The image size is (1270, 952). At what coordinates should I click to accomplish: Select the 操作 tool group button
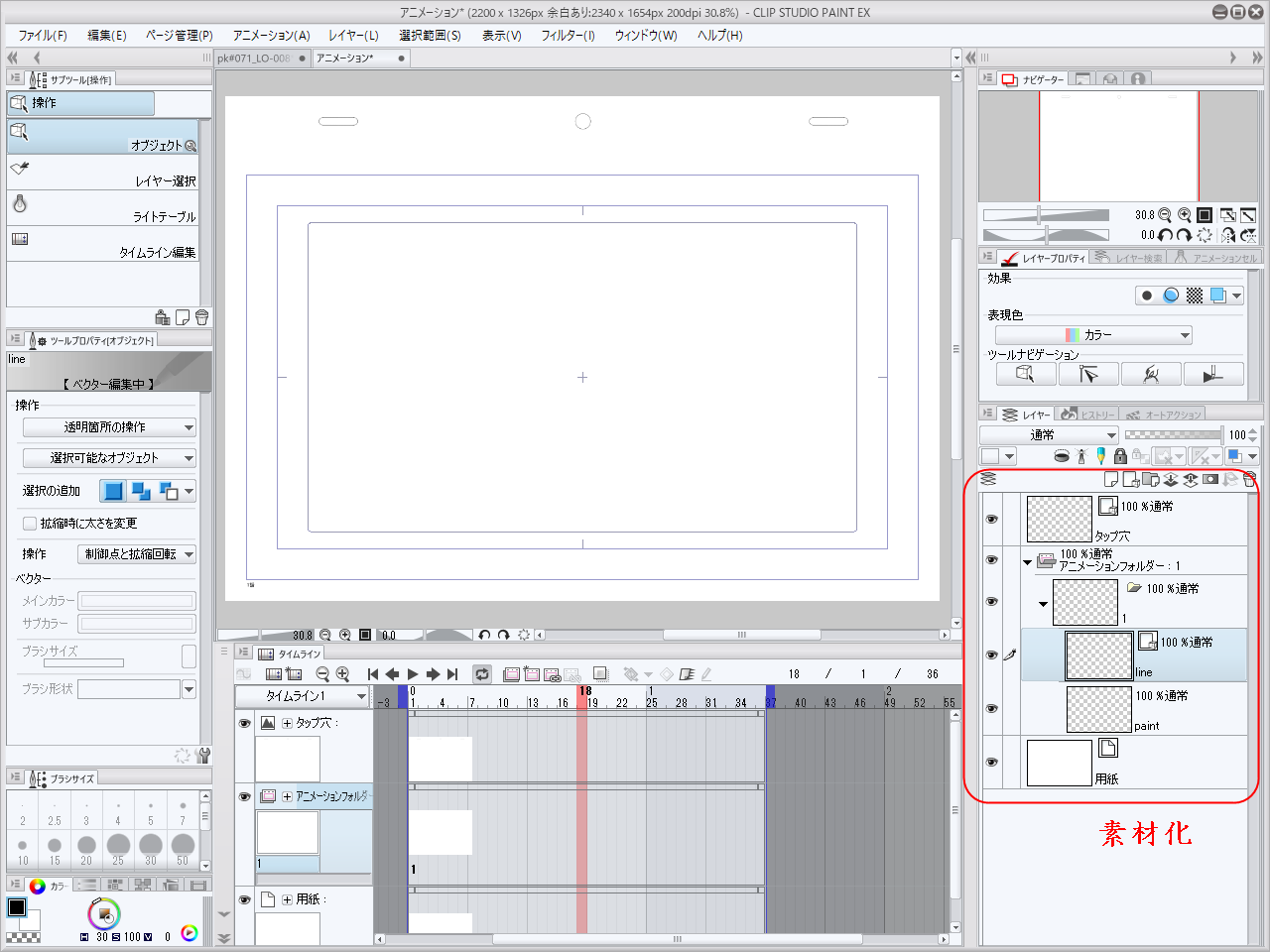point(80,103)
